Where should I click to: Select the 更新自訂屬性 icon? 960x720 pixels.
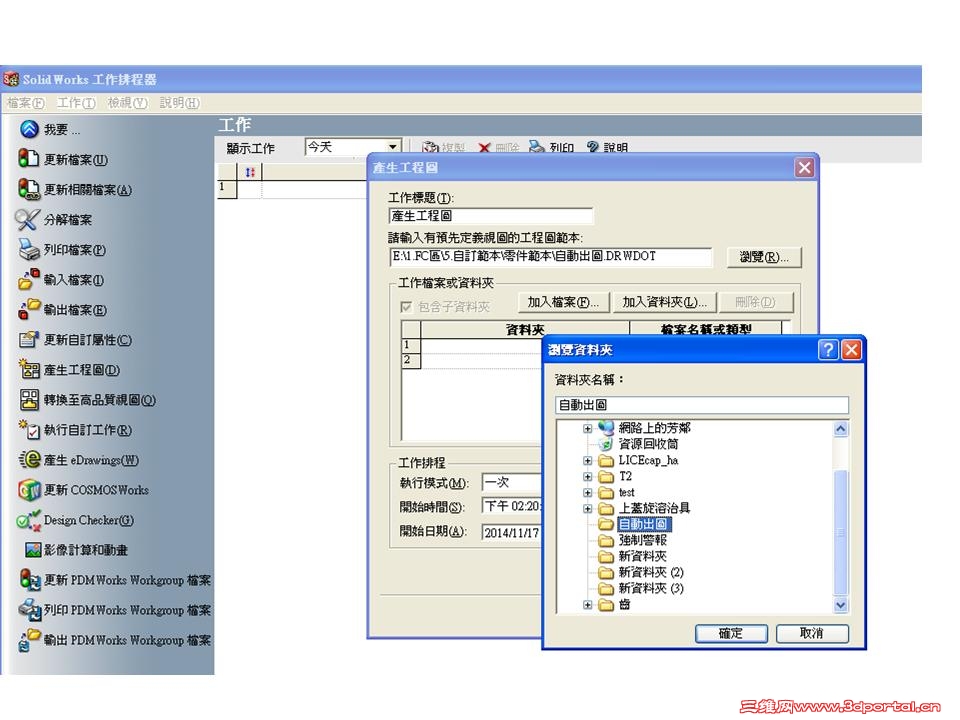point(29,339)
